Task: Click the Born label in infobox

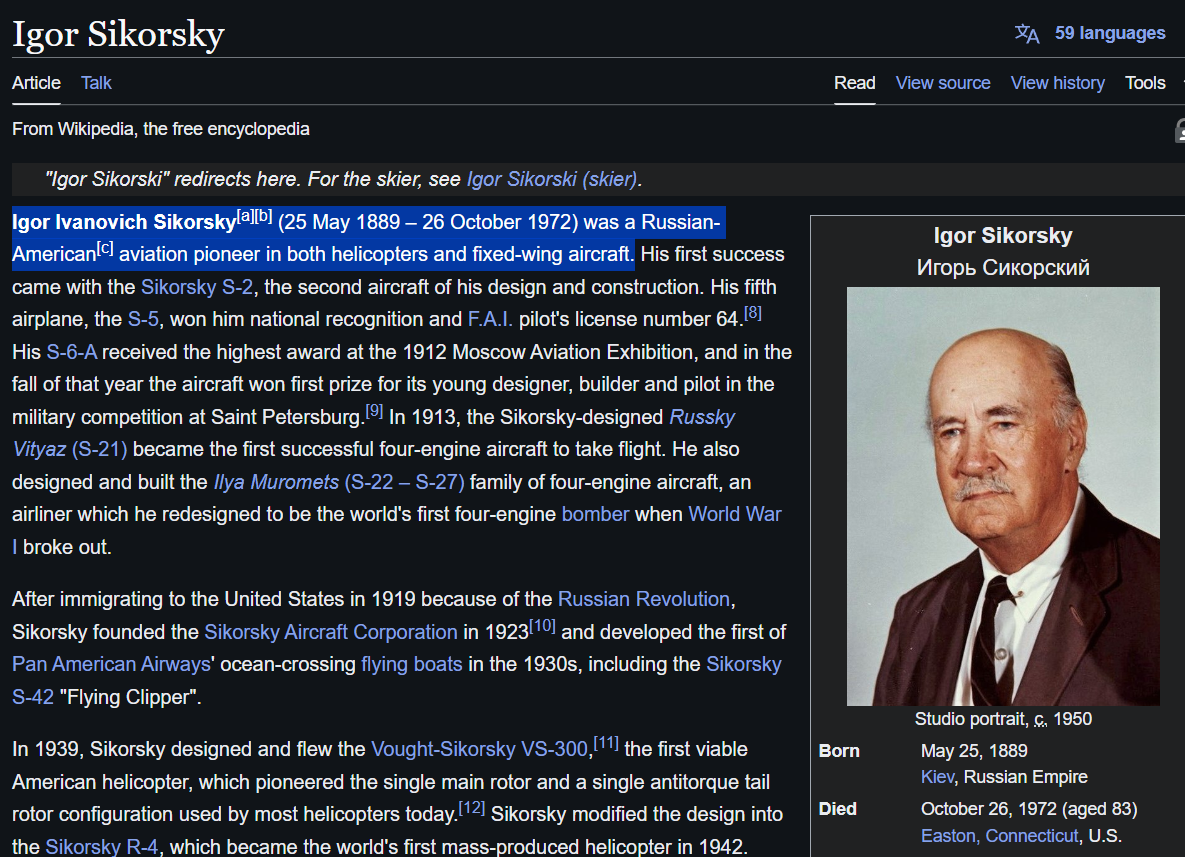Action: 839,751
